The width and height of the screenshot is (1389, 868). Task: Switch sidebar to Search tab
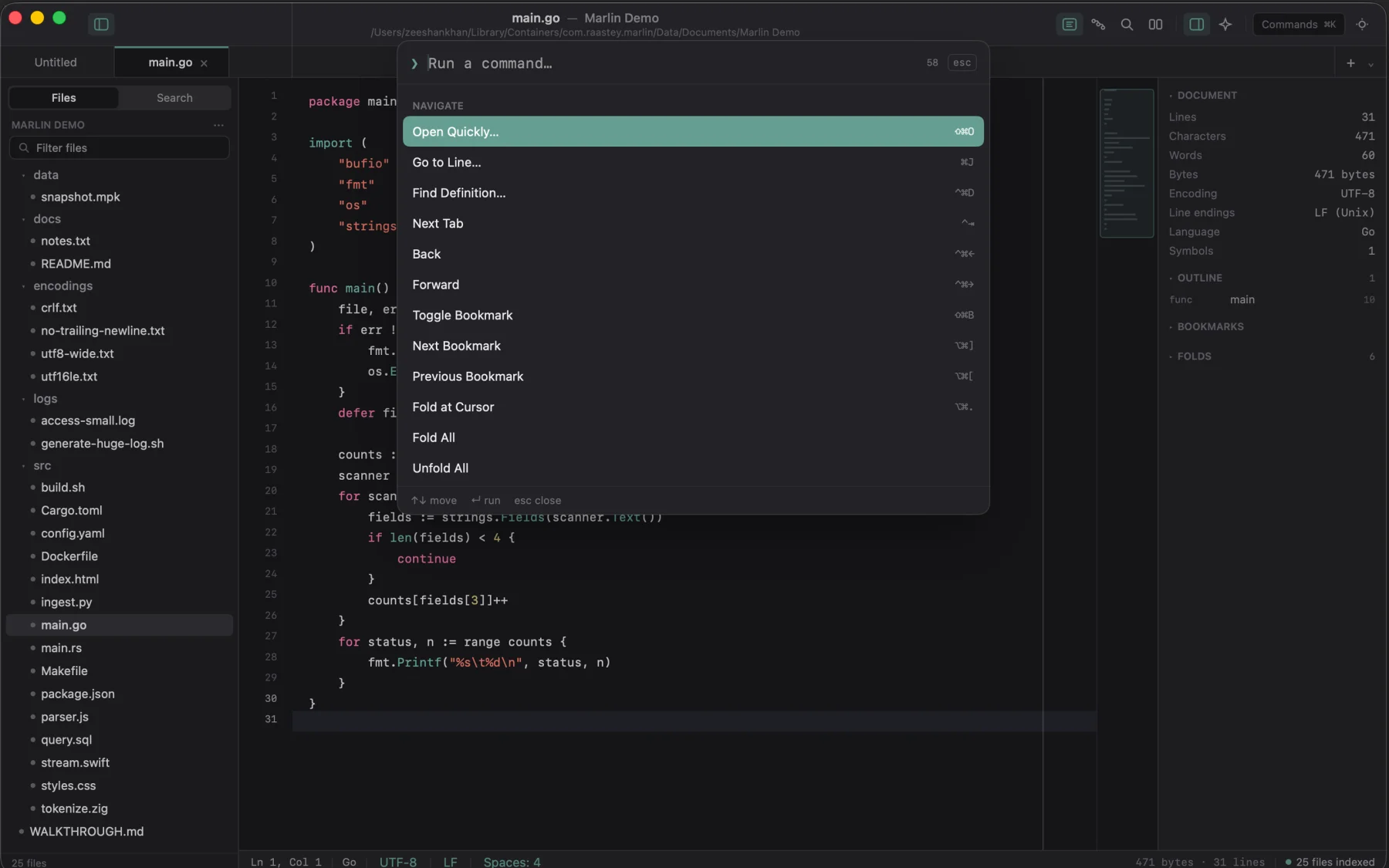(x=174, y=98)
